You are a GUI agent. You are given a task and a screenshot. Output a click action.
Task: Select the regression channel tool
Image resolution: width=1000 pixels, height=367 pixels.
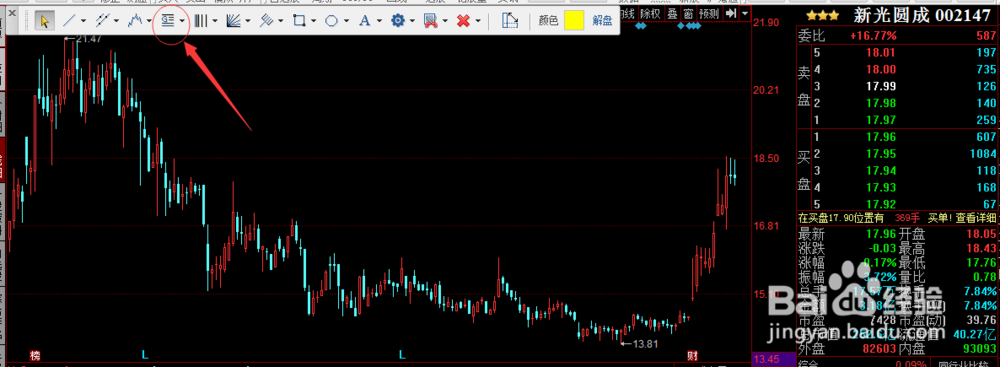[267, 21]
